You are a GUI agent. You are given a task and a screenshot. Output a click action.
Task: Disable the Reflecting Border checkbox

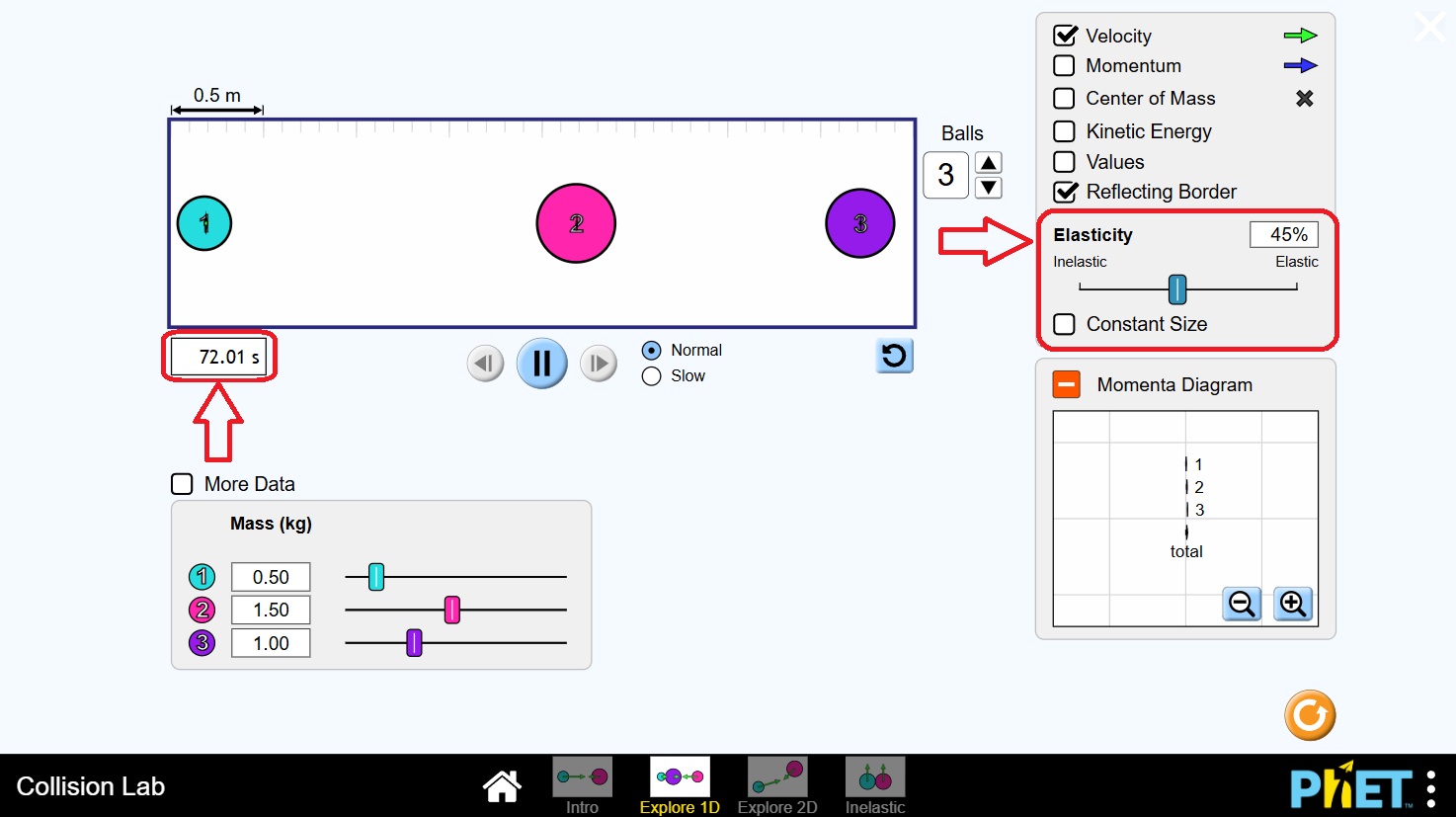pos(1065,192)
